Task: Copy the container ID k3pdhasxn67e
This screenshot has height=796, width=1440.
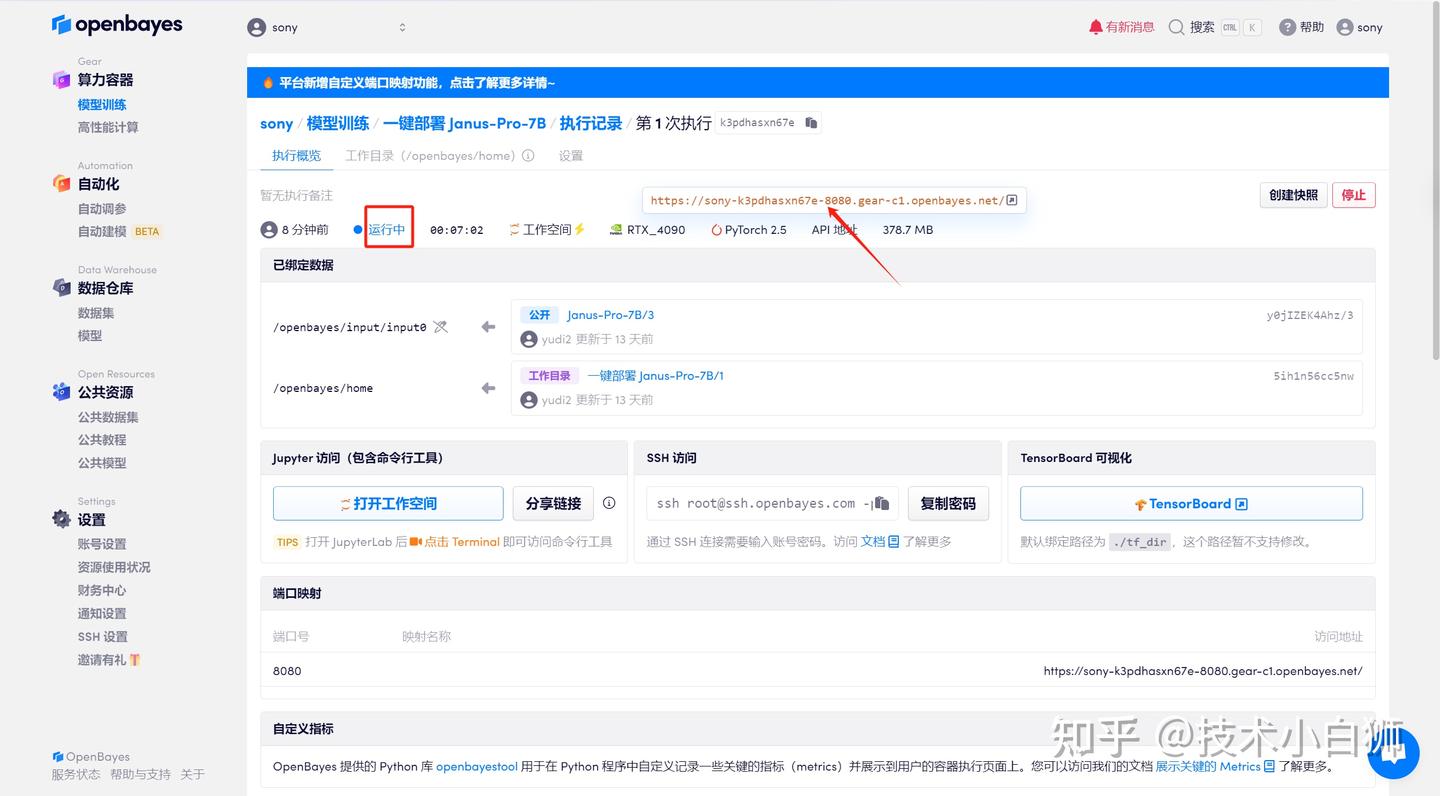Action: click(811, 122)
